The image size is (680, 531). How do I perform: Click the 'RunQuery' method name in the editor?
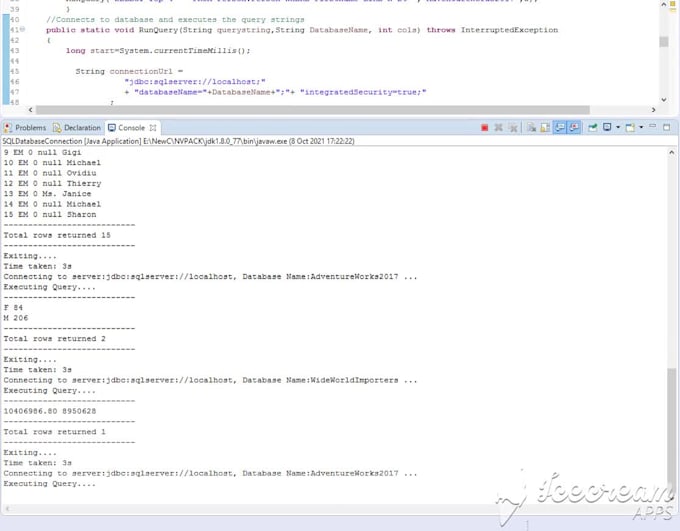(x=158, y=30)
